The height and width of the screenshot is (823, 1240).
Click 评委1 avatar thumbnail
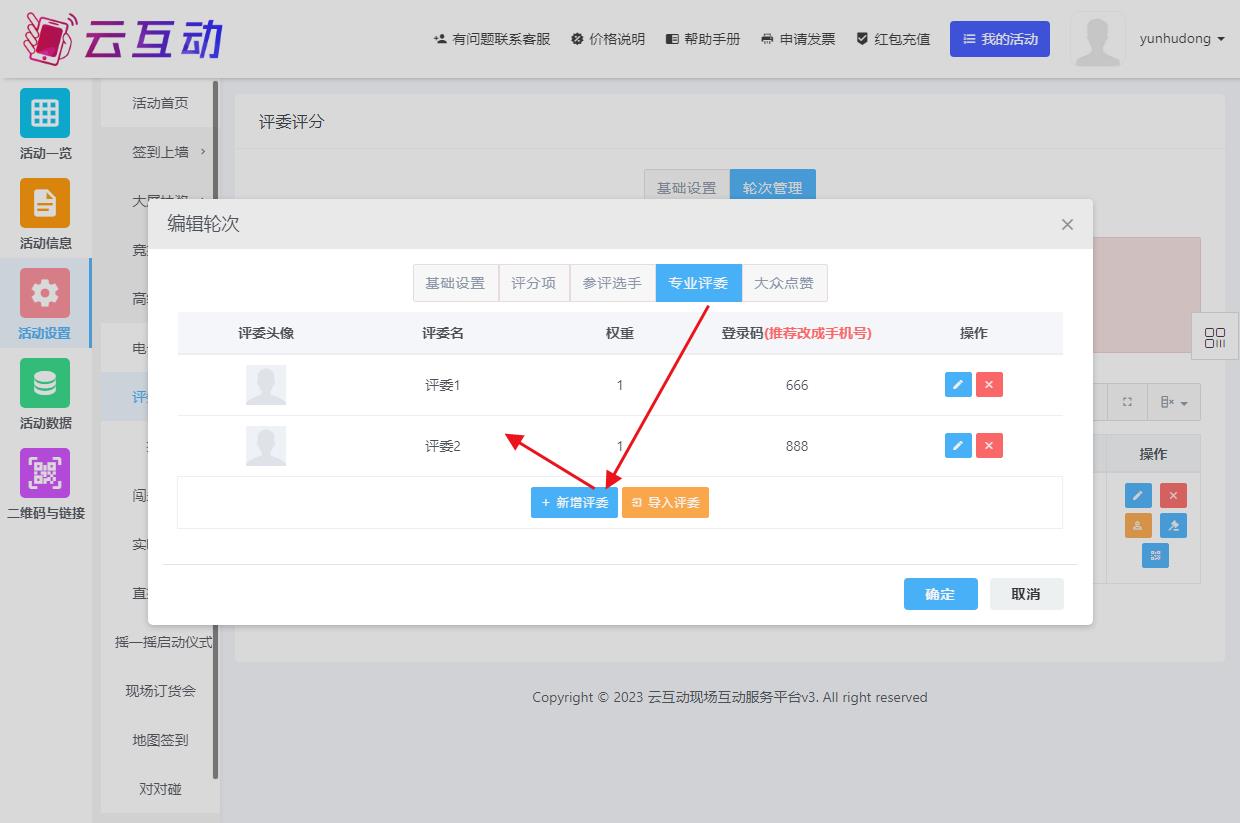click(266, 385)
